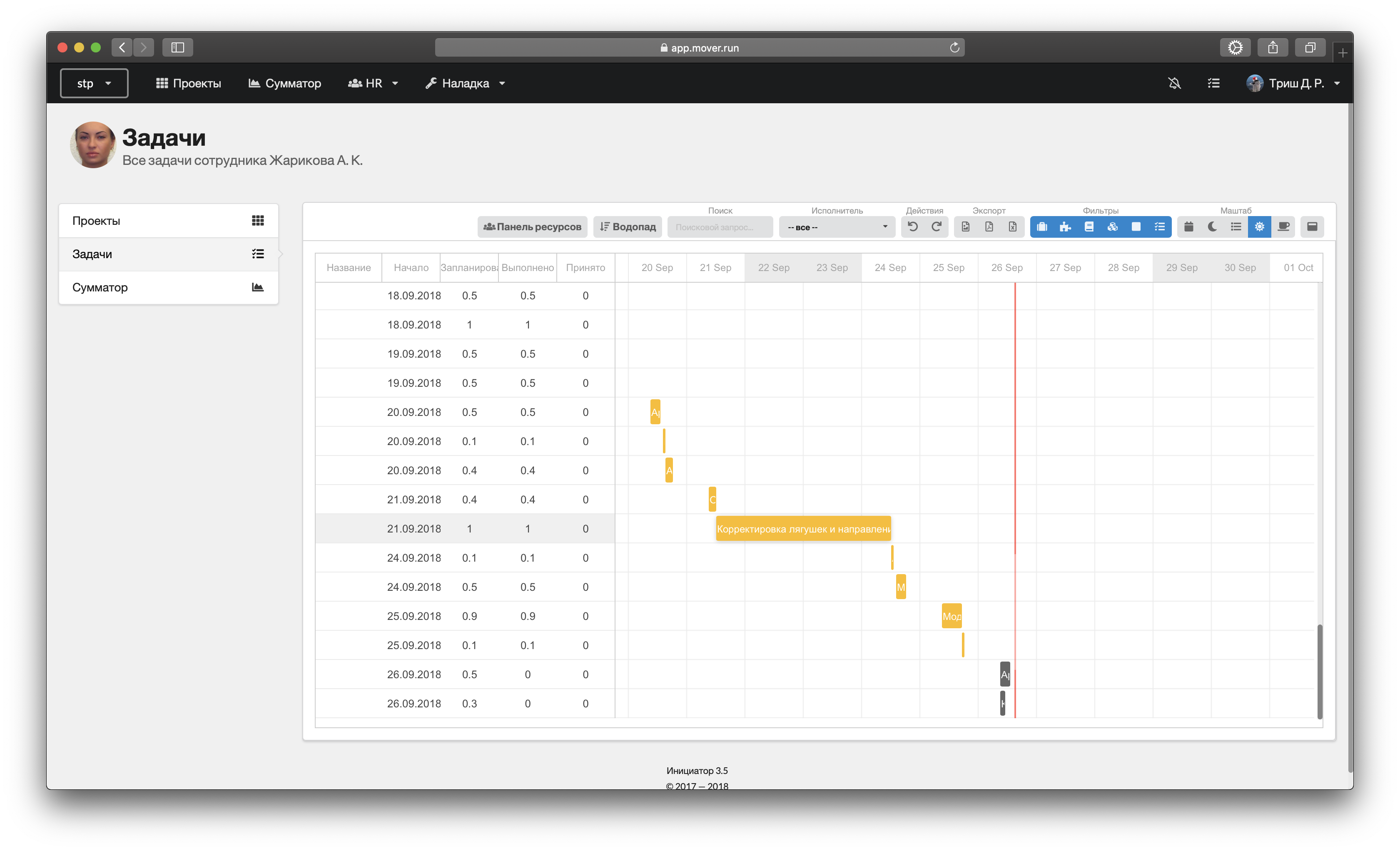Select the coffee cup scale icon
The image size is (1400, 851).
pos(1283,226)
